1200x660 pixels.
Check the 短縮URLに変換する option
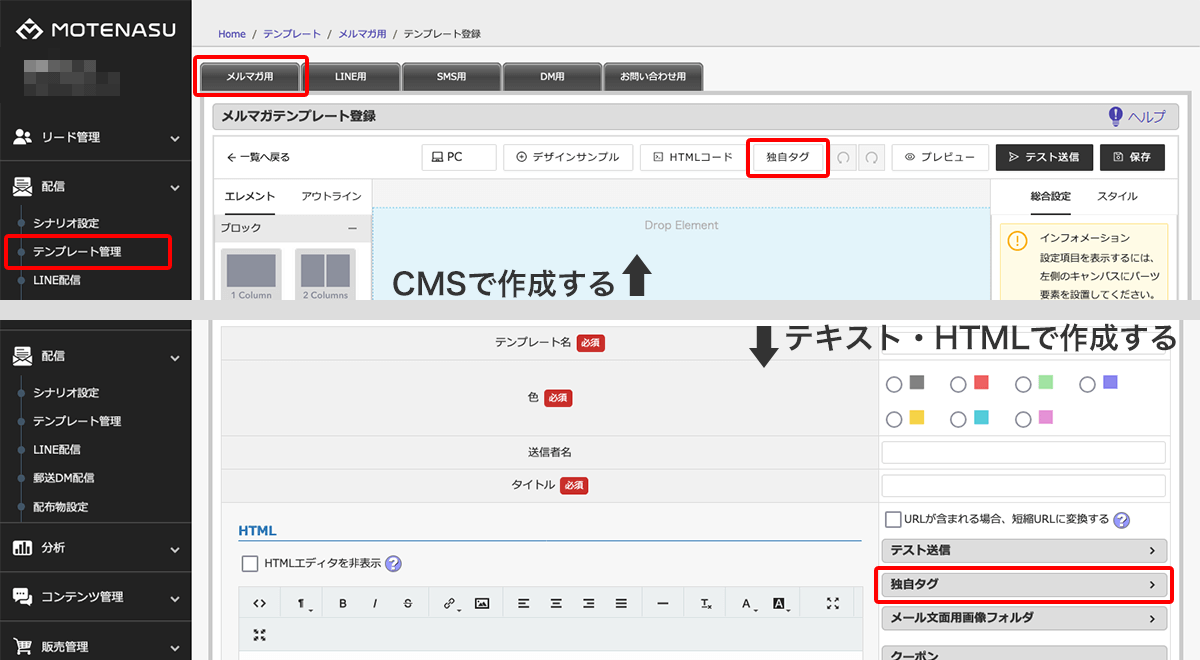click(x=894, y=519)
